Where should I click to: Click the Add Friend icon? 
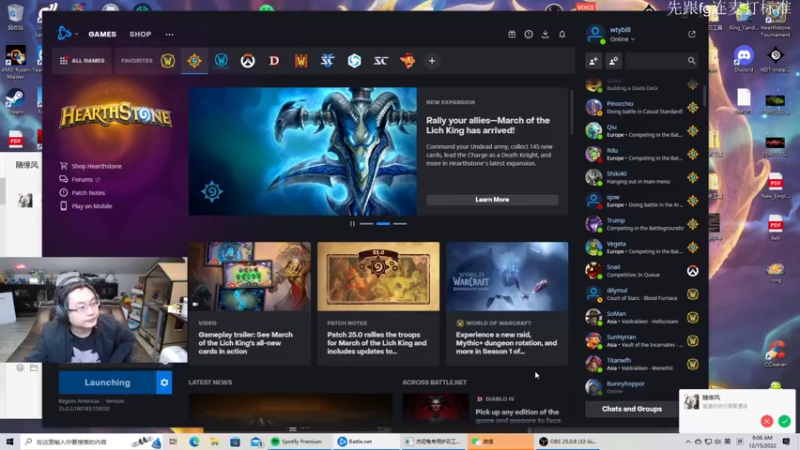pyautogui.click(x=593, y=61)
